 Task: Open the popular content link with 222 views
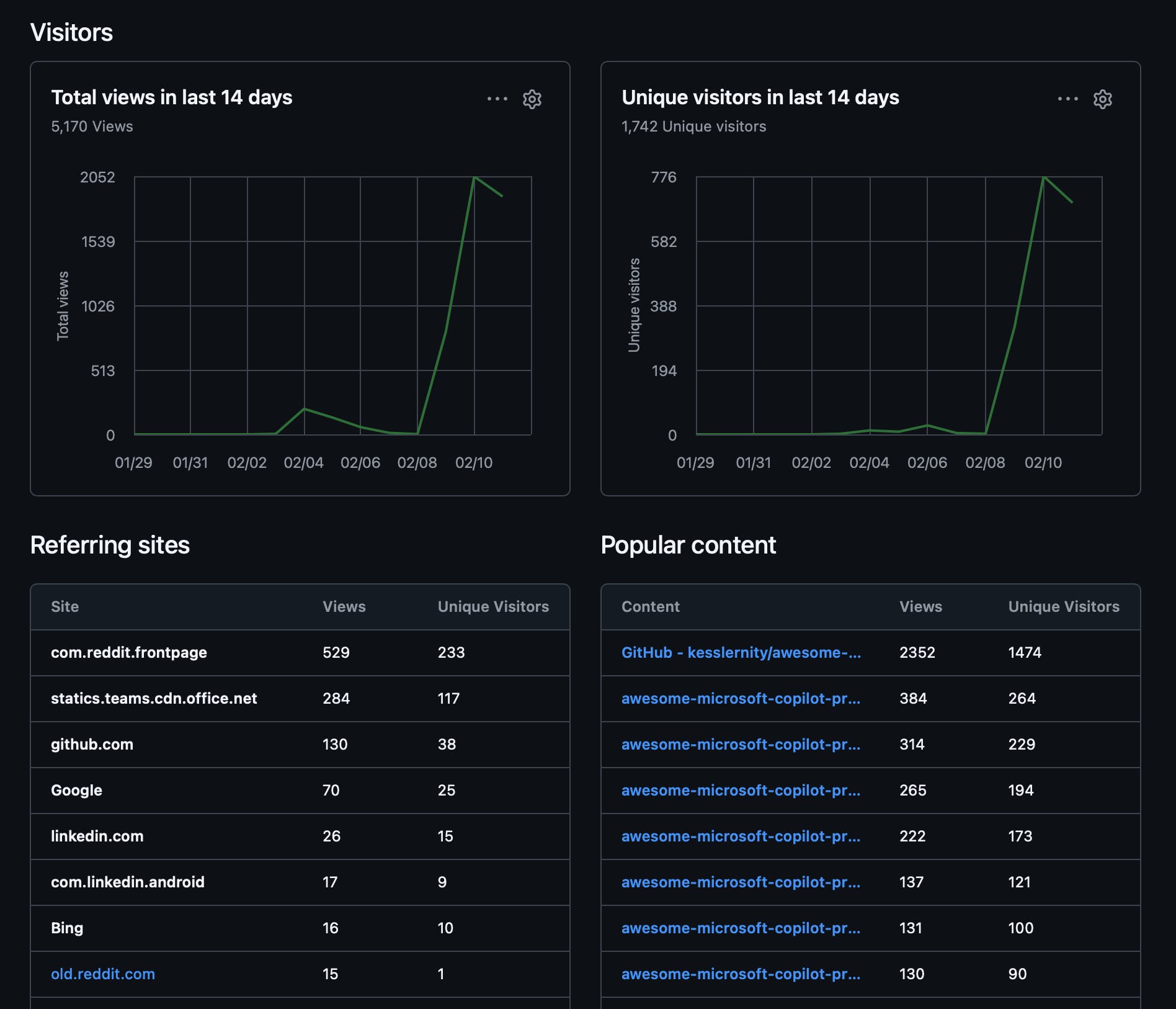[741, 836]
